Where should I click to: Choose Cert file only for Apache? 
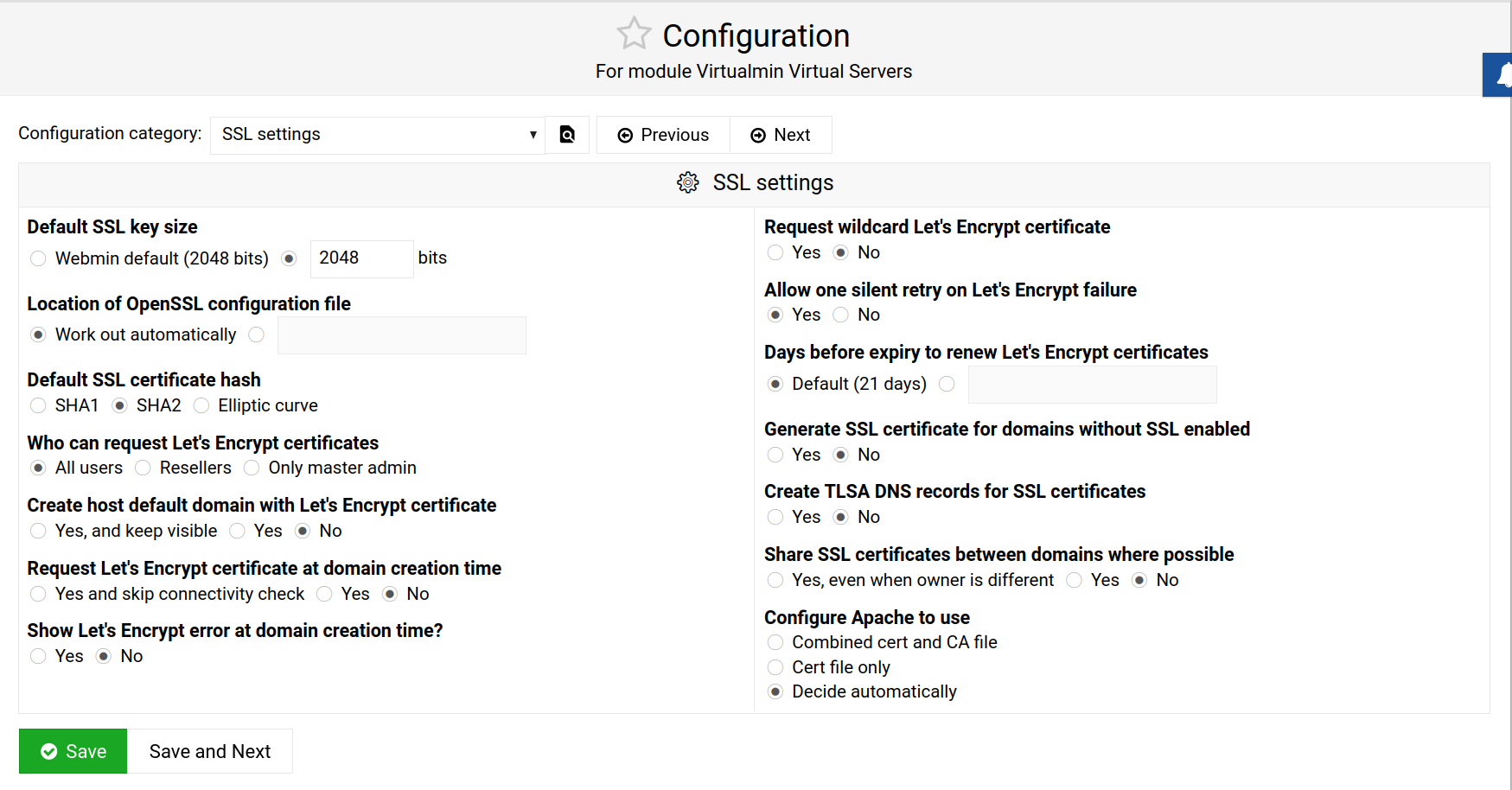click(x=775, y=667)
